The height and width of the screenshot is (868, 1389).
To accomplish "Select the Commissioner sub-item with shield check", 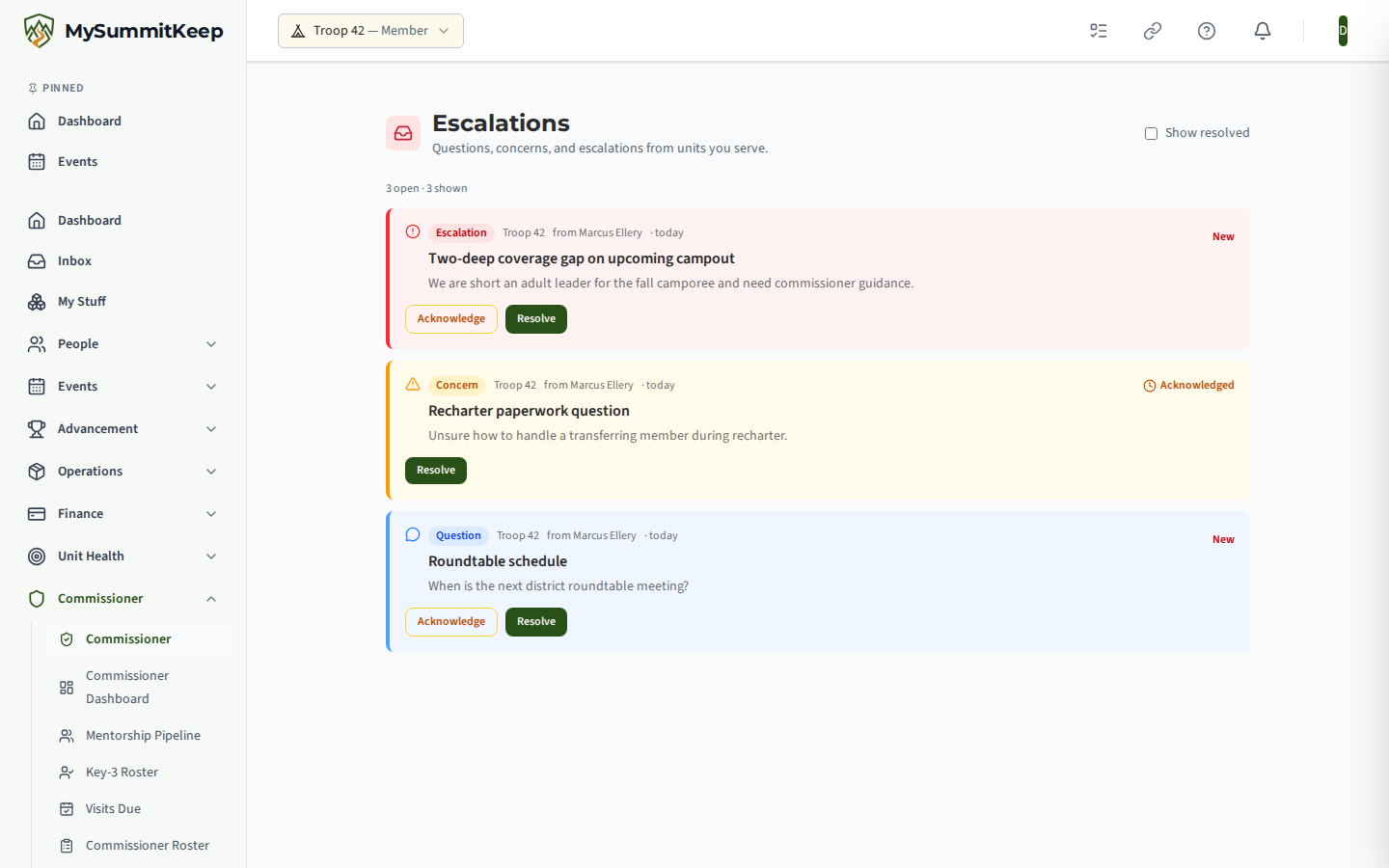I will (139, 639).
